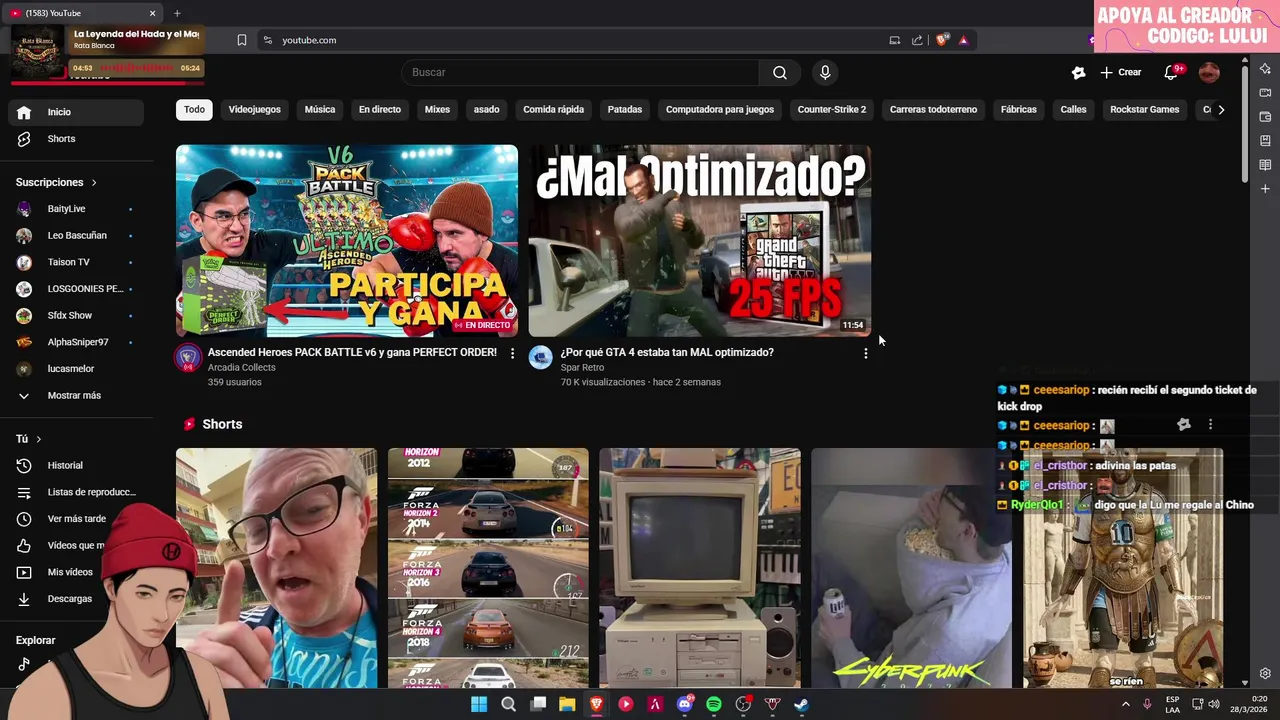Image resolution: width=1280 pixels, height=720 pixels.
Task: Open bookmarks panel icon in sidebar
Action: (x=1265, y=141)
